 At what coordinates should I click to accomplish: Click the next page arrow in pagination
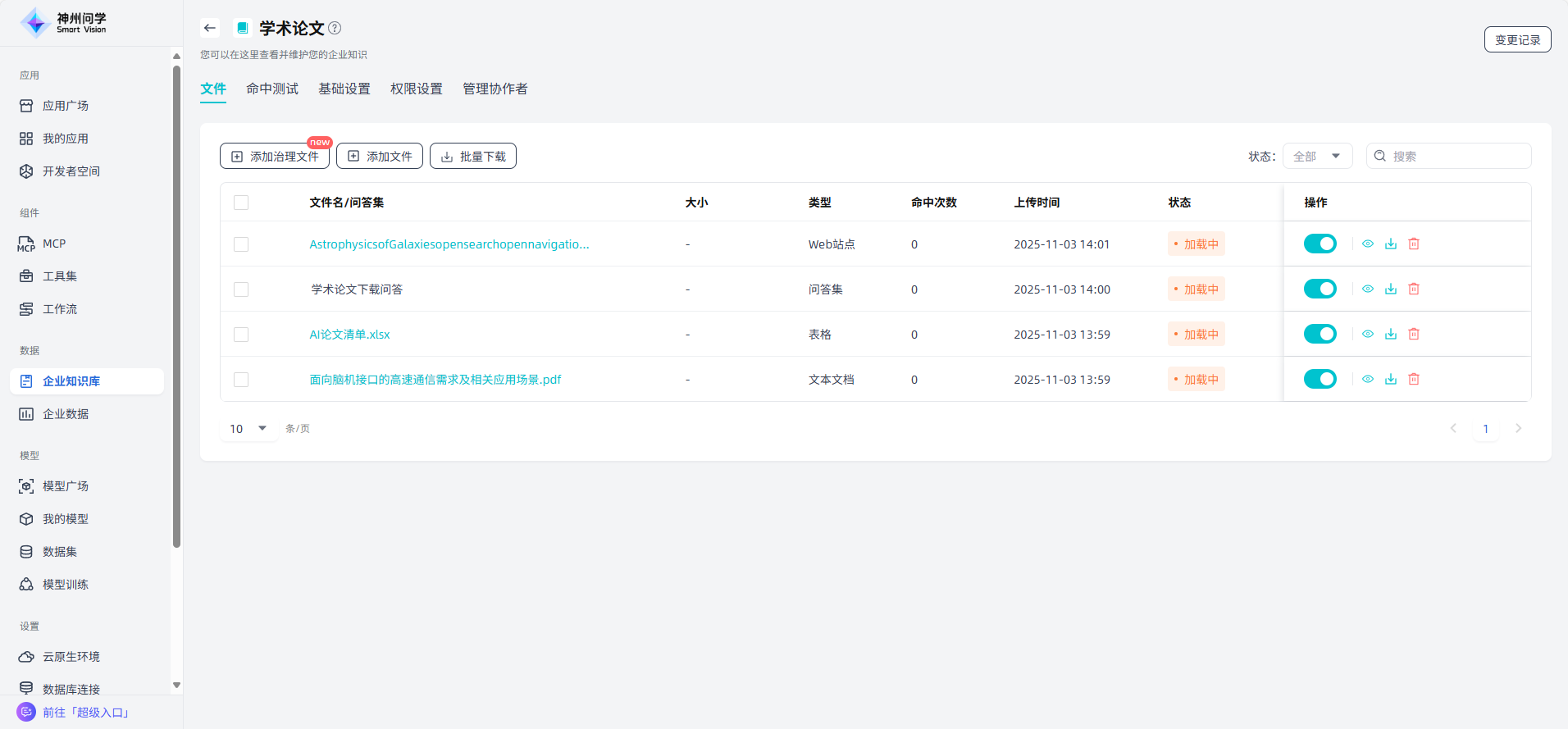[1518, 428]
